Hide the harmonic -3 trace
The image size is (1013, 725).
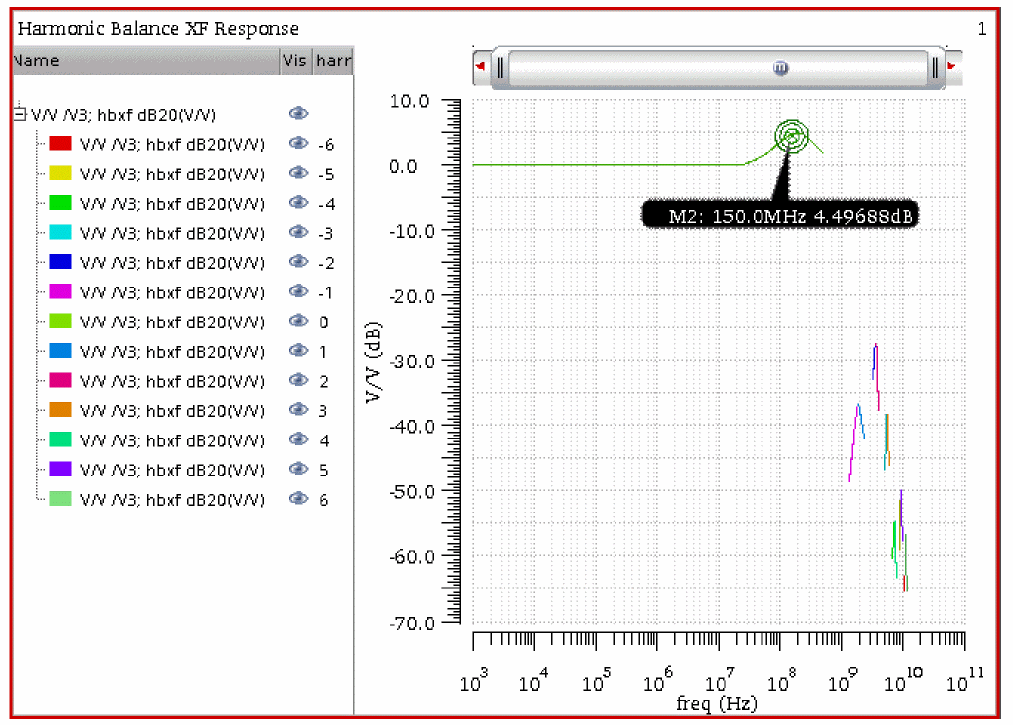tap(298, 232)
